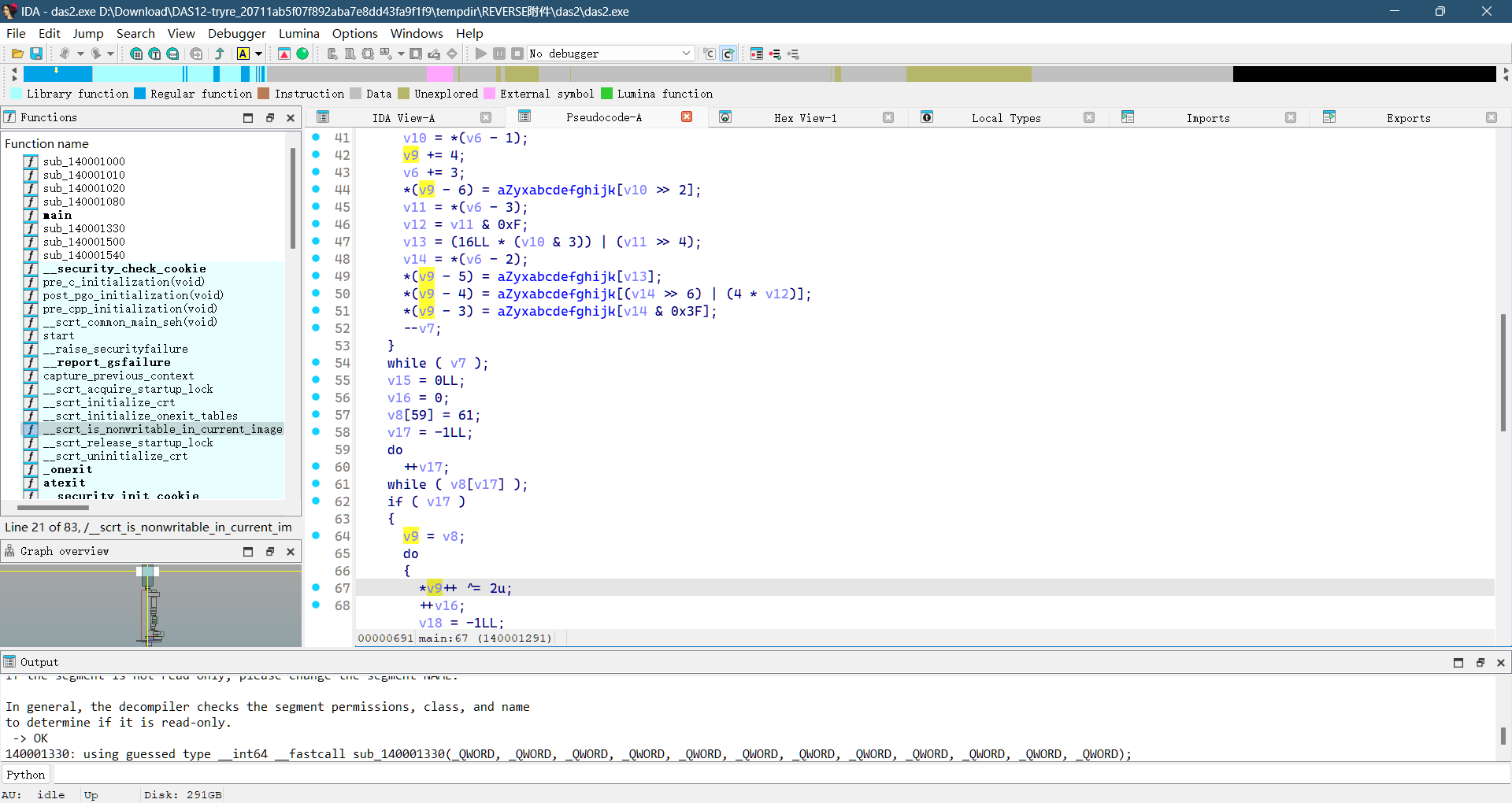1512x803 pixels.
Task: Stop the process via toolbar
Action: (517, 54)
